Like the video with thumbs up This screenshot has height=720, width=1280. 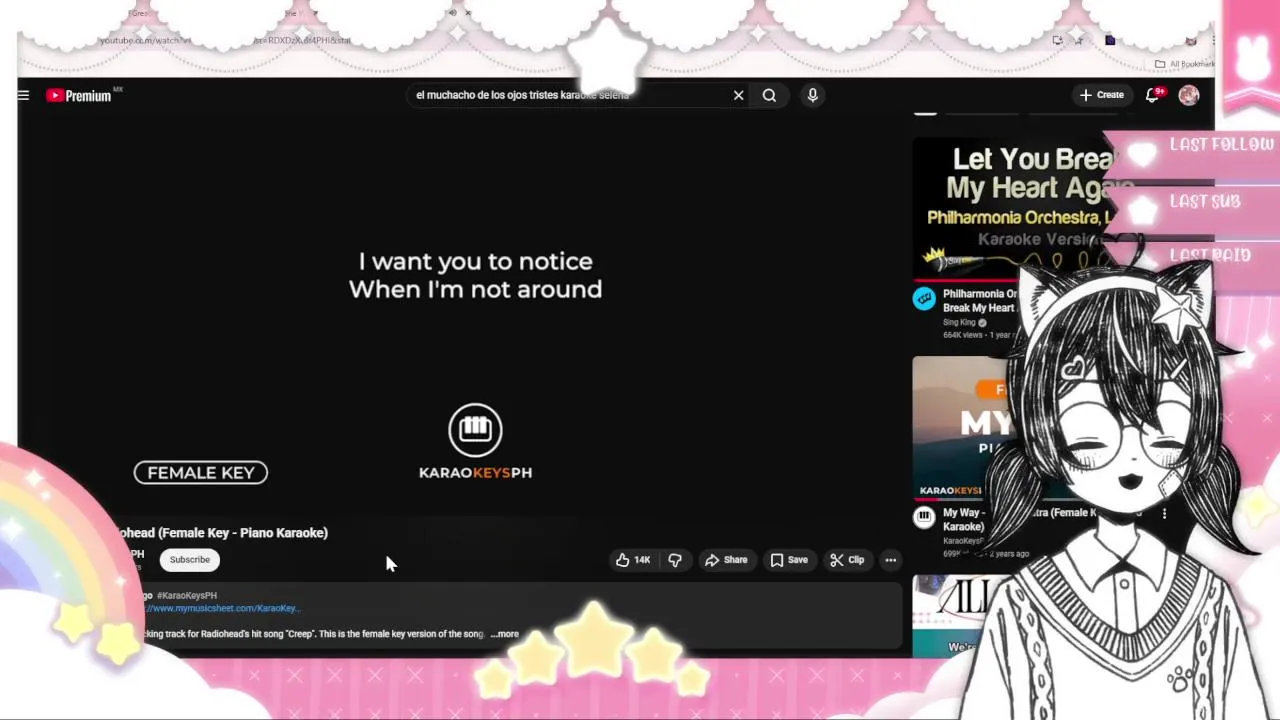[x=633, y=560]
